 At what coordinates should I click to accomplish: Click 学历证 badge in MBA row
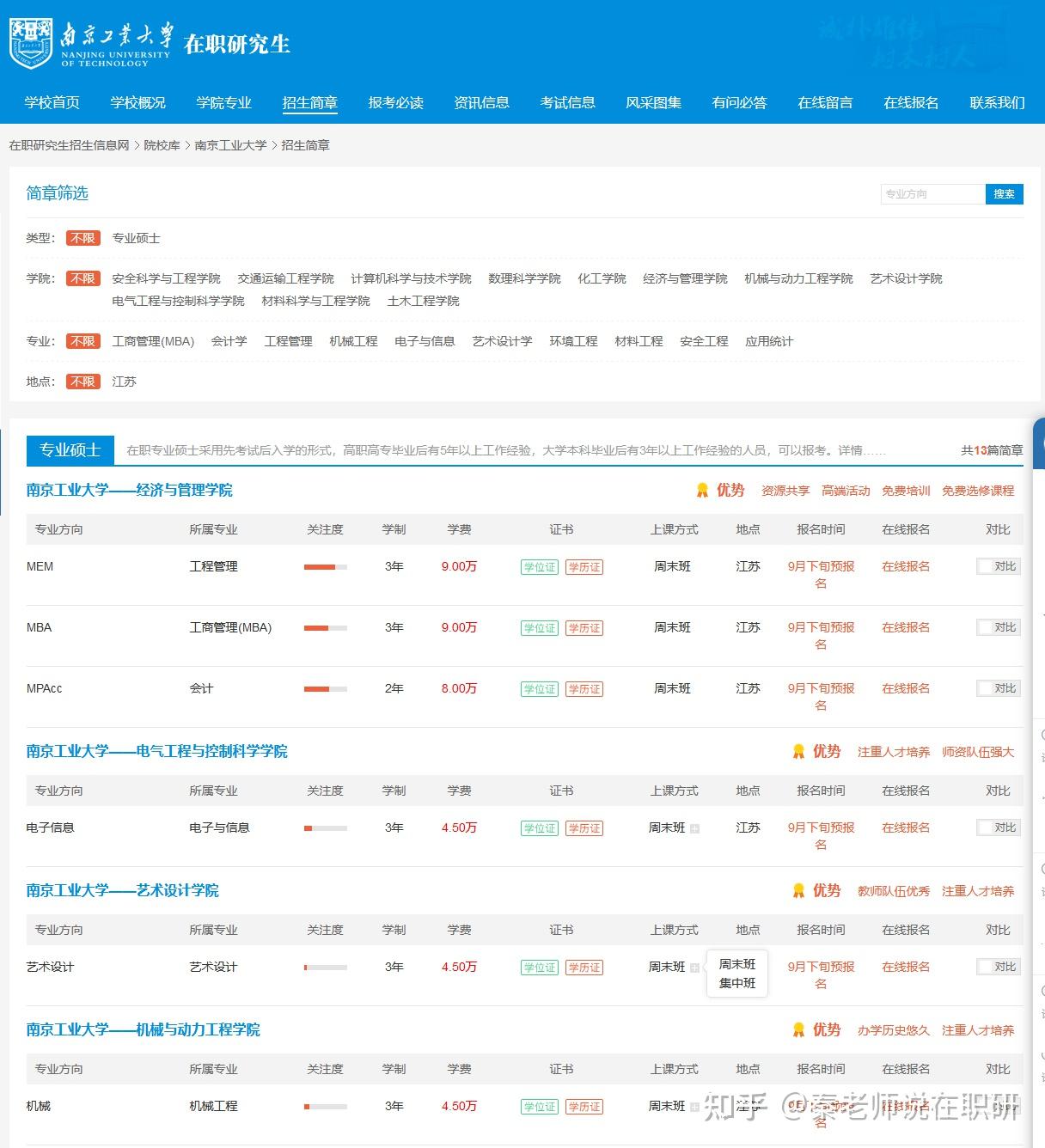coord(584,628)
